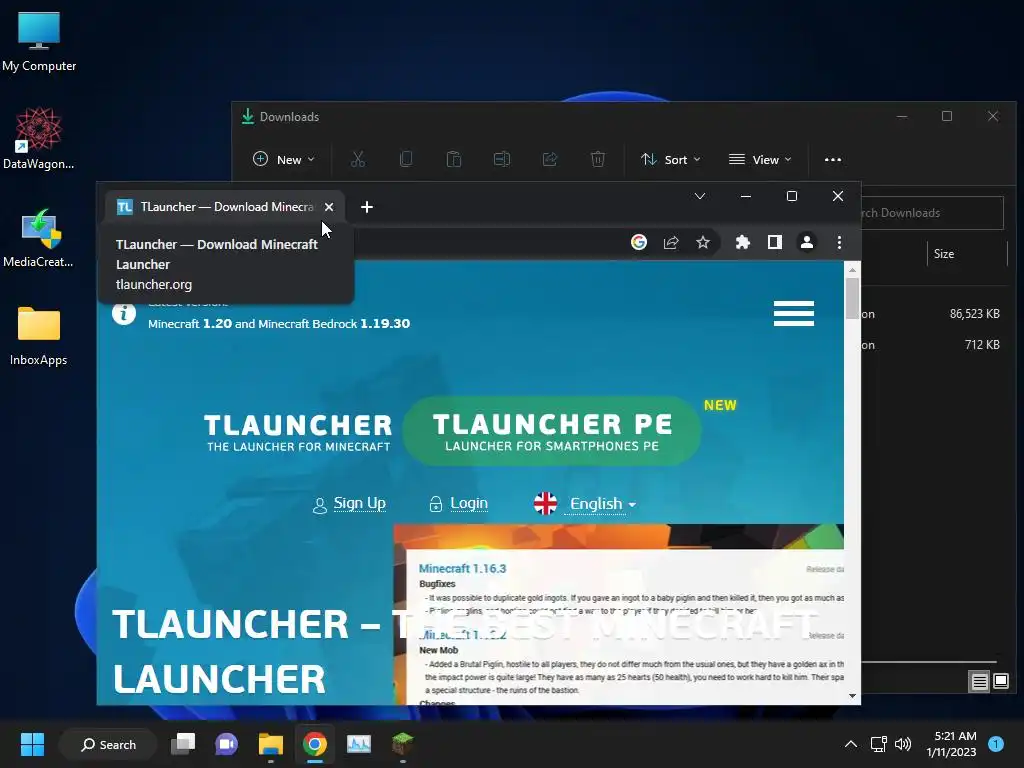Open See more ellipsis in Downloads toolbar
The width and height of the screenshot is (1024, 768).
[833, 159]
